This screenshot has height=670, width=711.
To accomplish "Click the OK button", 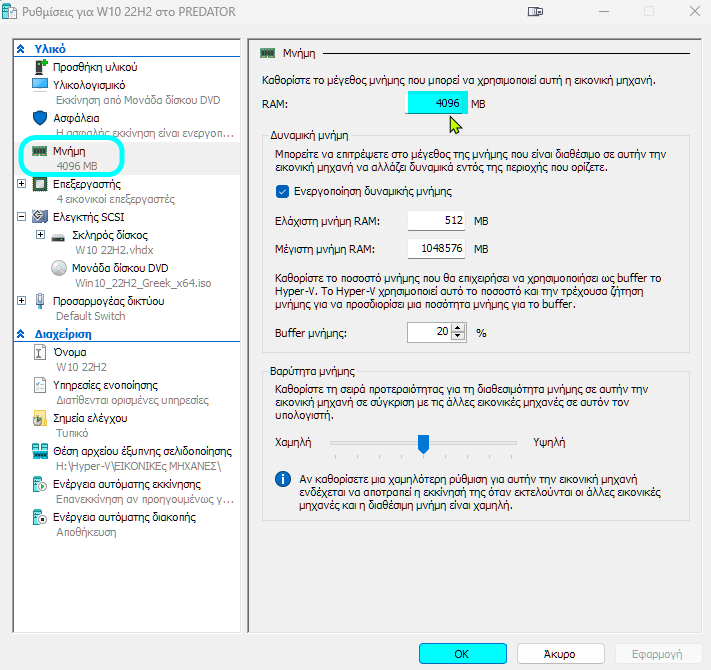I will click(x=463, y=654).
